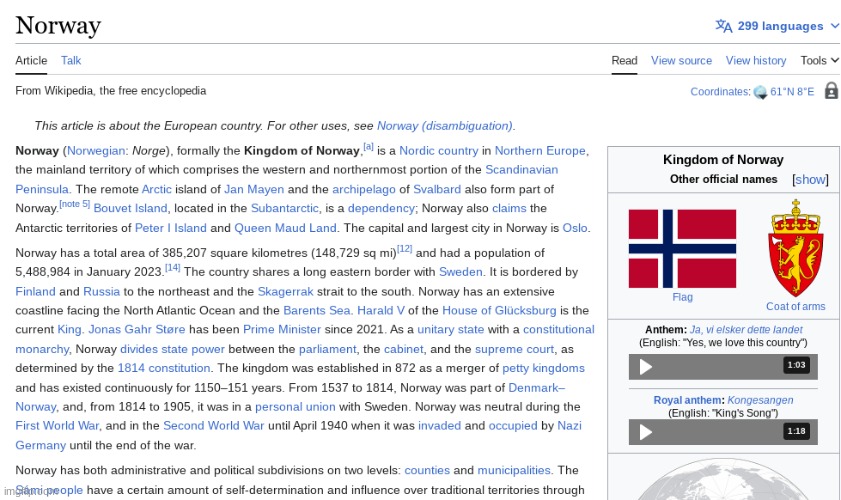Click the 61°N 8°E coordinates link
This screenshot has height=500, width=841.
point(792,92)
